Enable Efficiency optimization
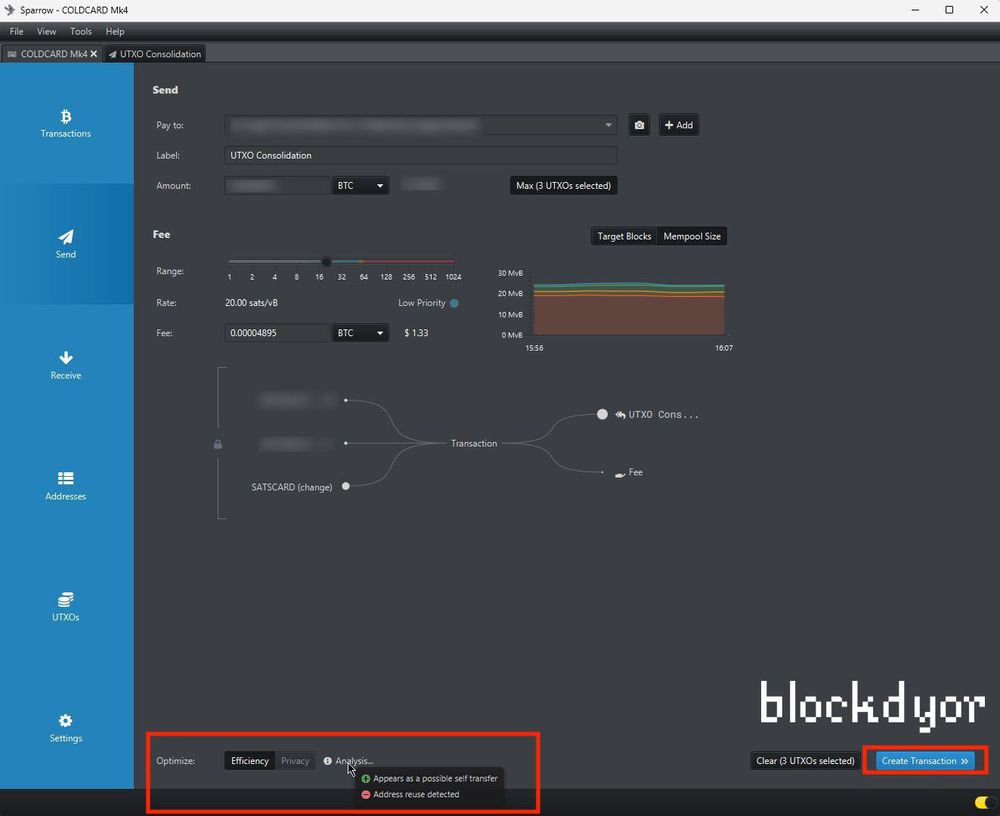The image size is (1000, 816). tap(249, 761)
